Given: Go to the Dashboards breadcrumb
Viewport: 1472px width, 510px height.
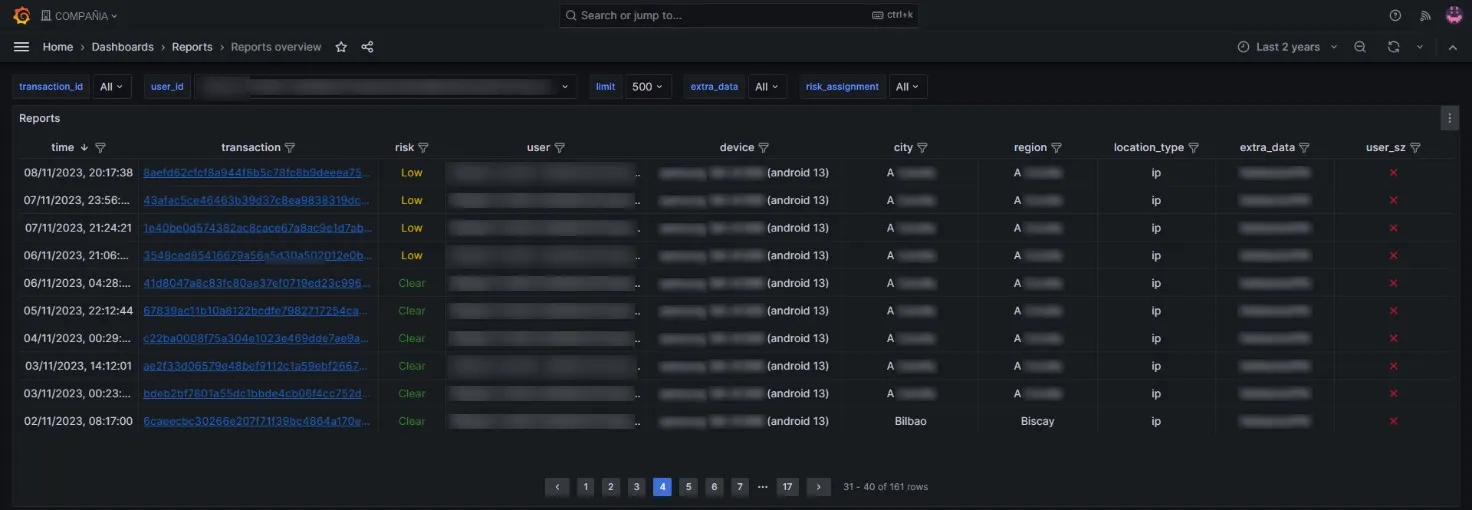Looking at the screenshot, I should point(123,47).
